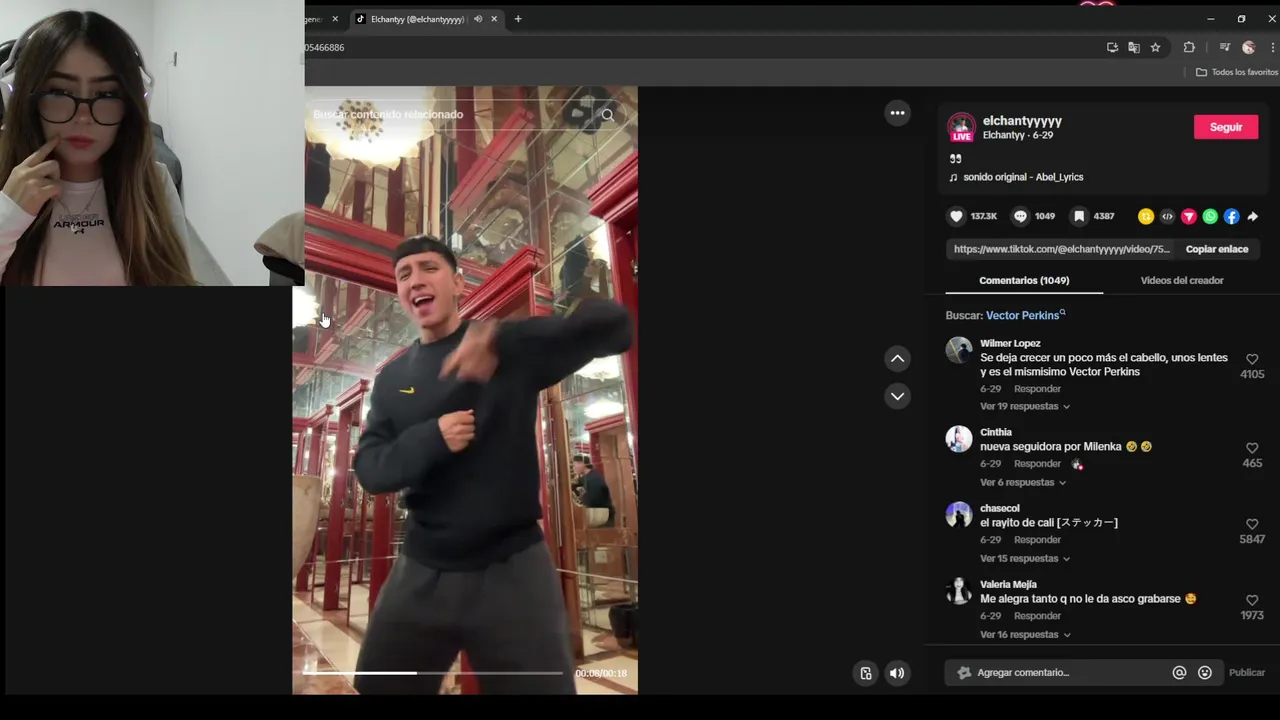
Task: Like Cinthia's comment
Action: coord(1252,448)
